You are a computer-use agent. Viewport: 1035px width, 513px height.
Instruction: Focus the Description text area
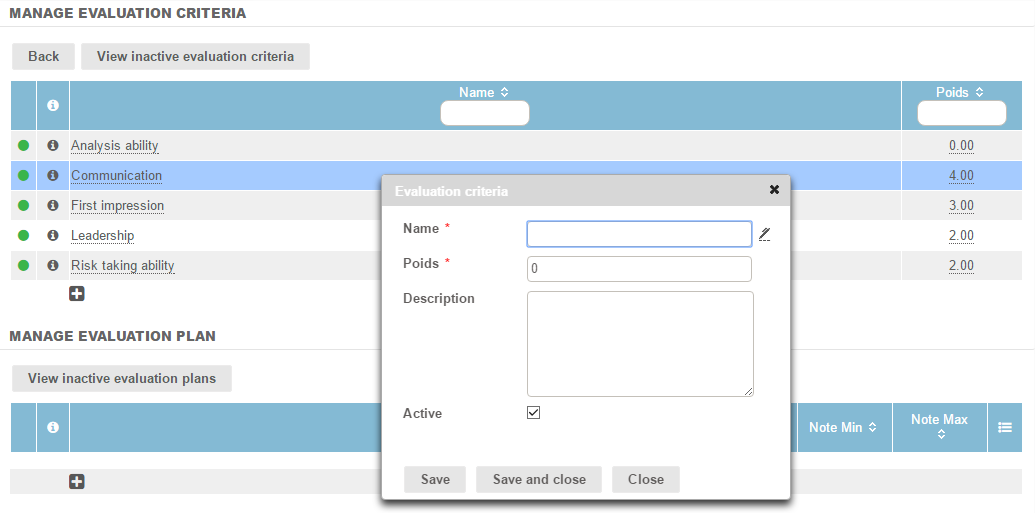(x=640, y=344)
